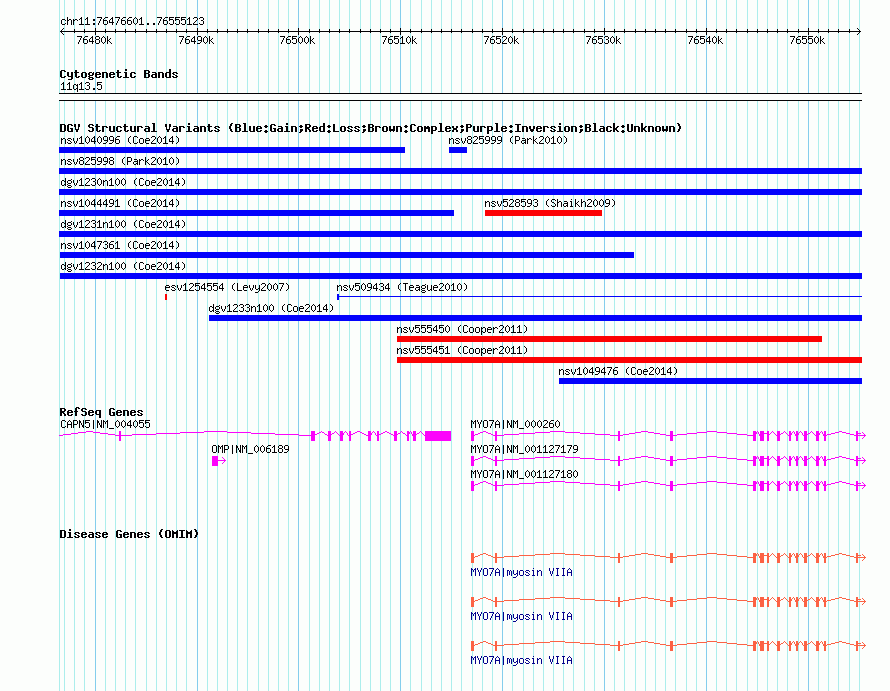Select the red nsv555451 (Cooper2011) bar
Image resolution: width=890 pixels, height=691 pixels.
point(629,360)
